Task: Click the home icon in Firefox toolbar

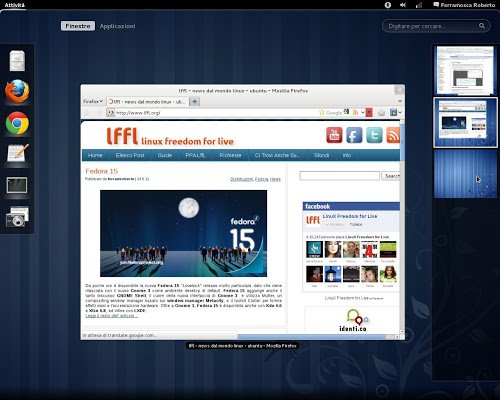Action: pyautogui.click(x=381, y=113)
